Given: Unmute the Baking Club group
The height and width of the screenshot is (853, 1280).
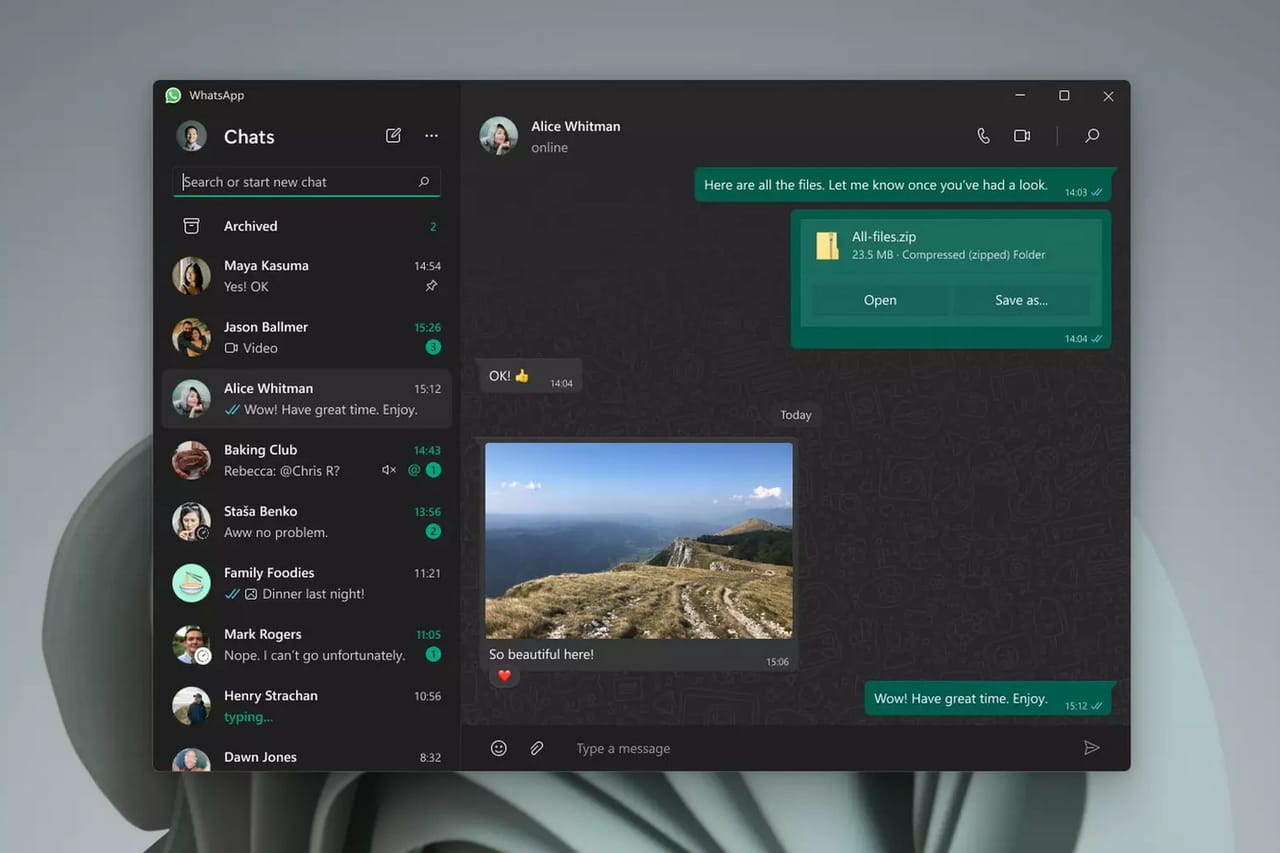Looking at the screenshot, I should coord(388,469).
